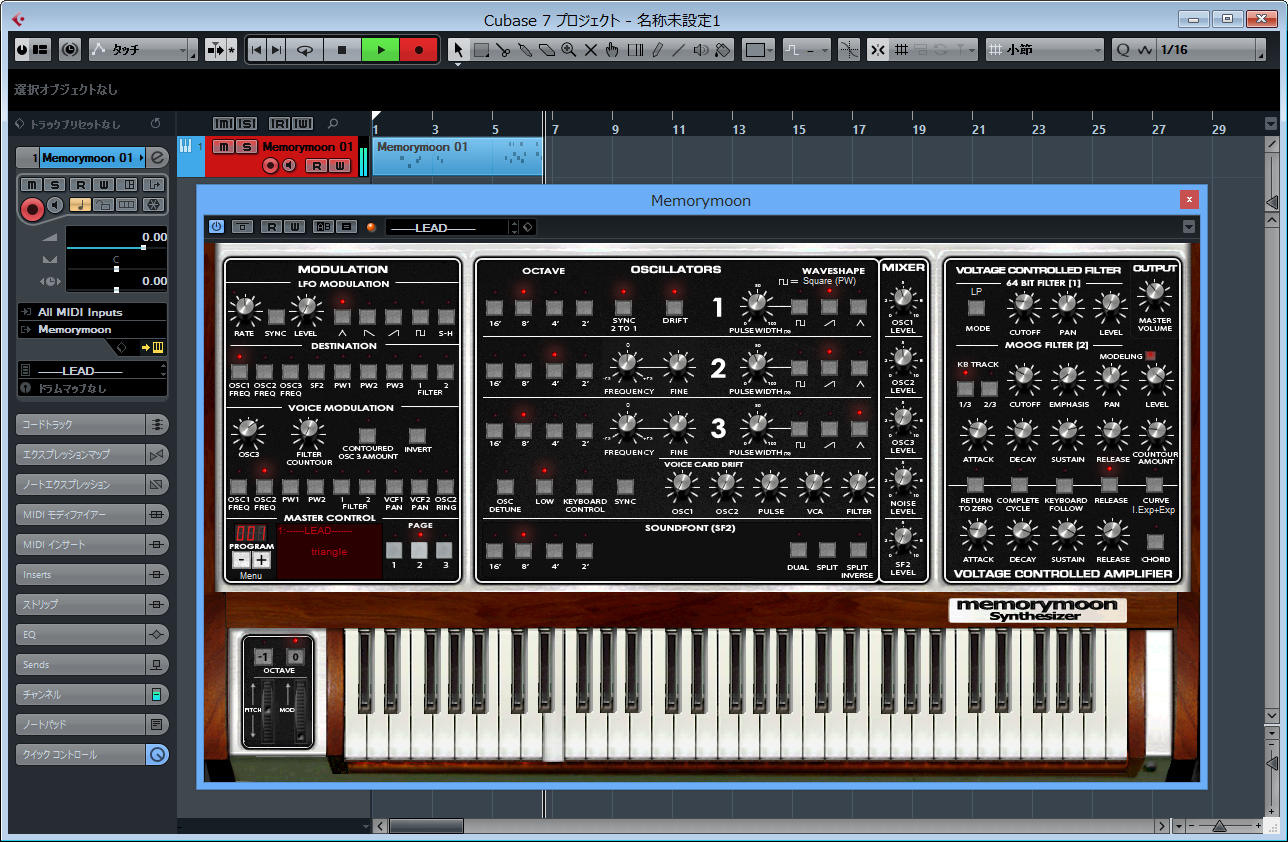This screenshot has height=842, width=1288.
Task: Select the Split scissors tool
Action: (503, 49)
